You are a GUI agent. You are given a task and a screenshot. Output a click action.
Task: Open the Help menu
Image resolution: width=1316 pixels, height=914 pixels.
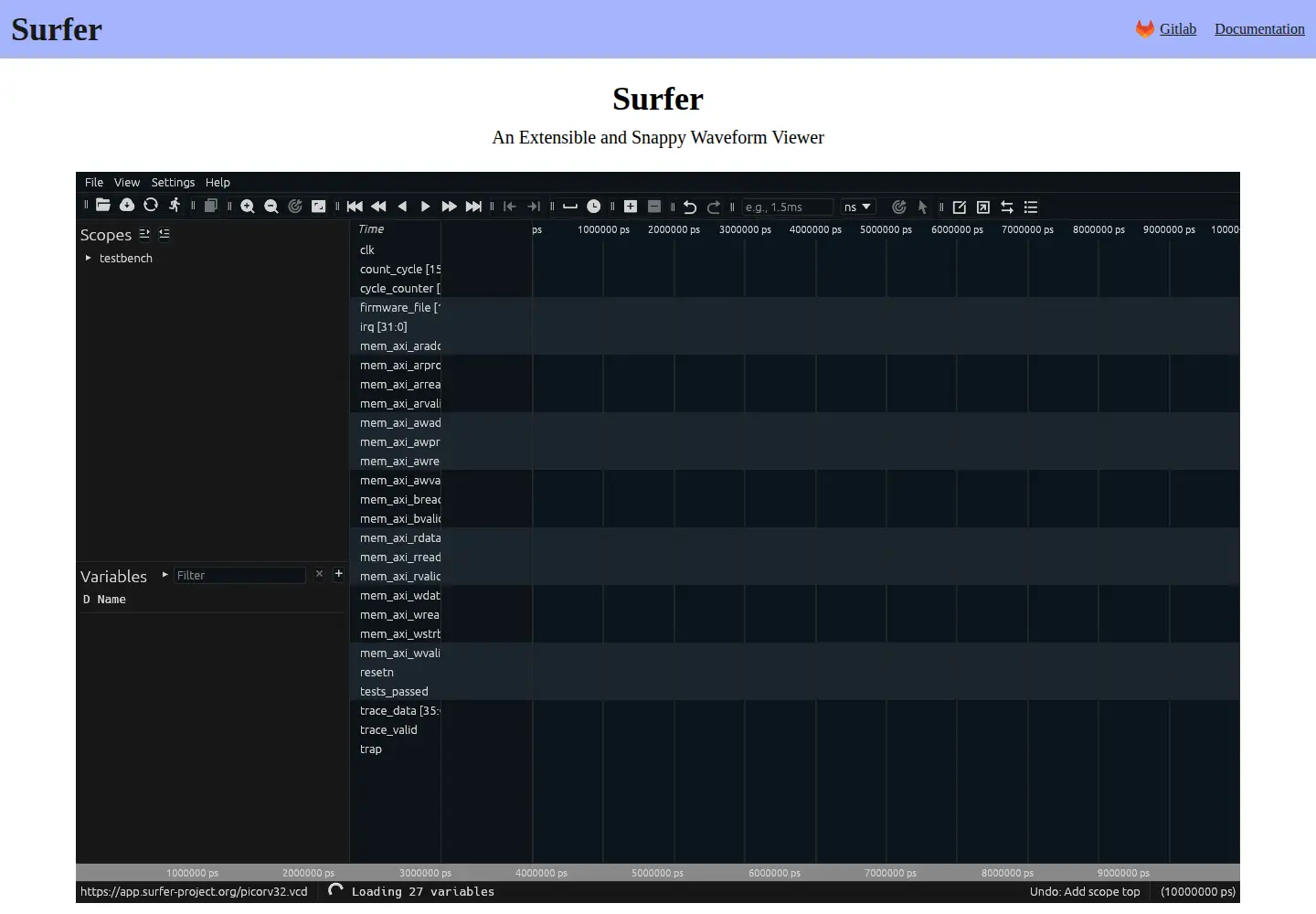(x=218, y=183)
